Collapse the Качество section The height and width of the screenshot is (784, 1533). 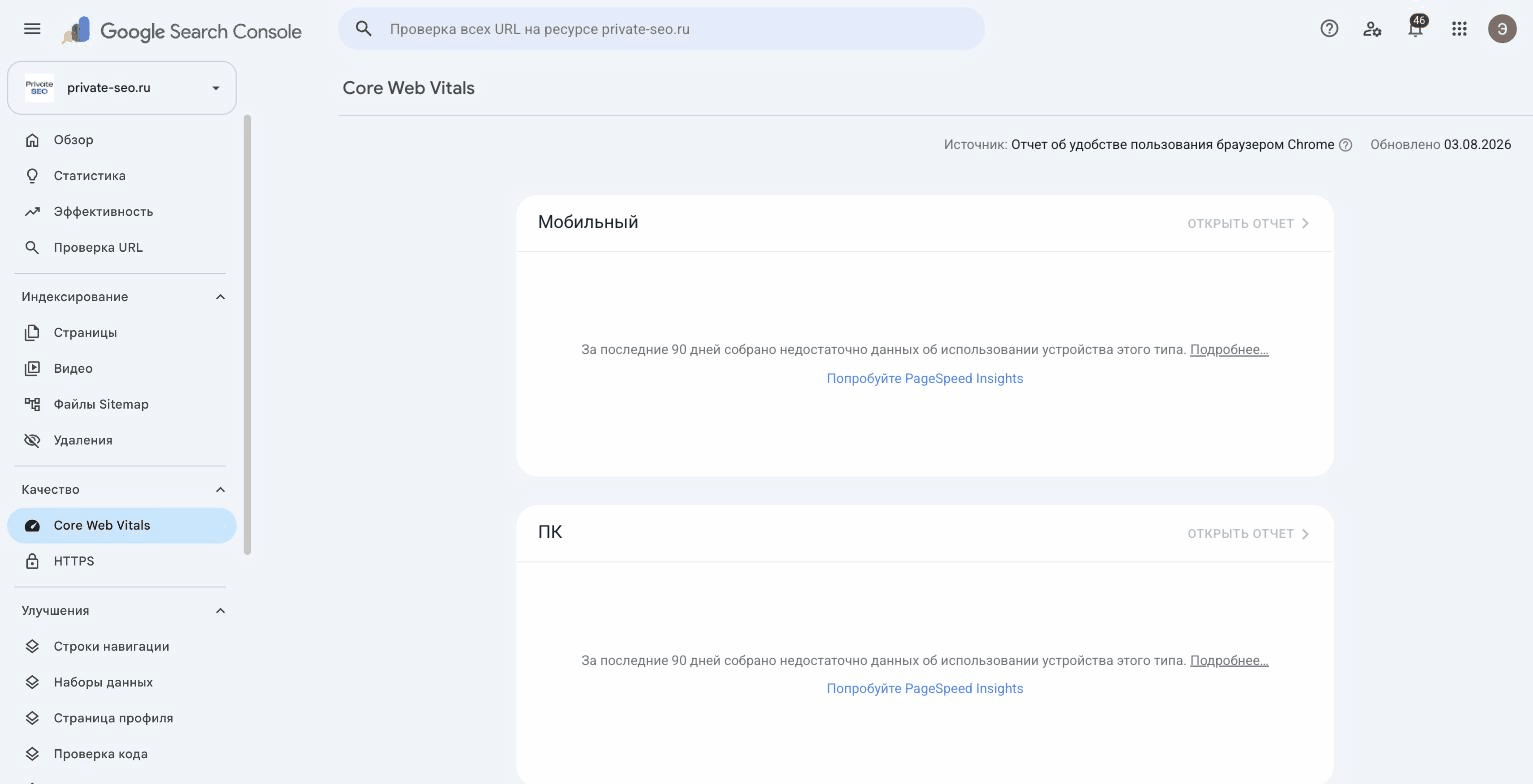(220, 490)
